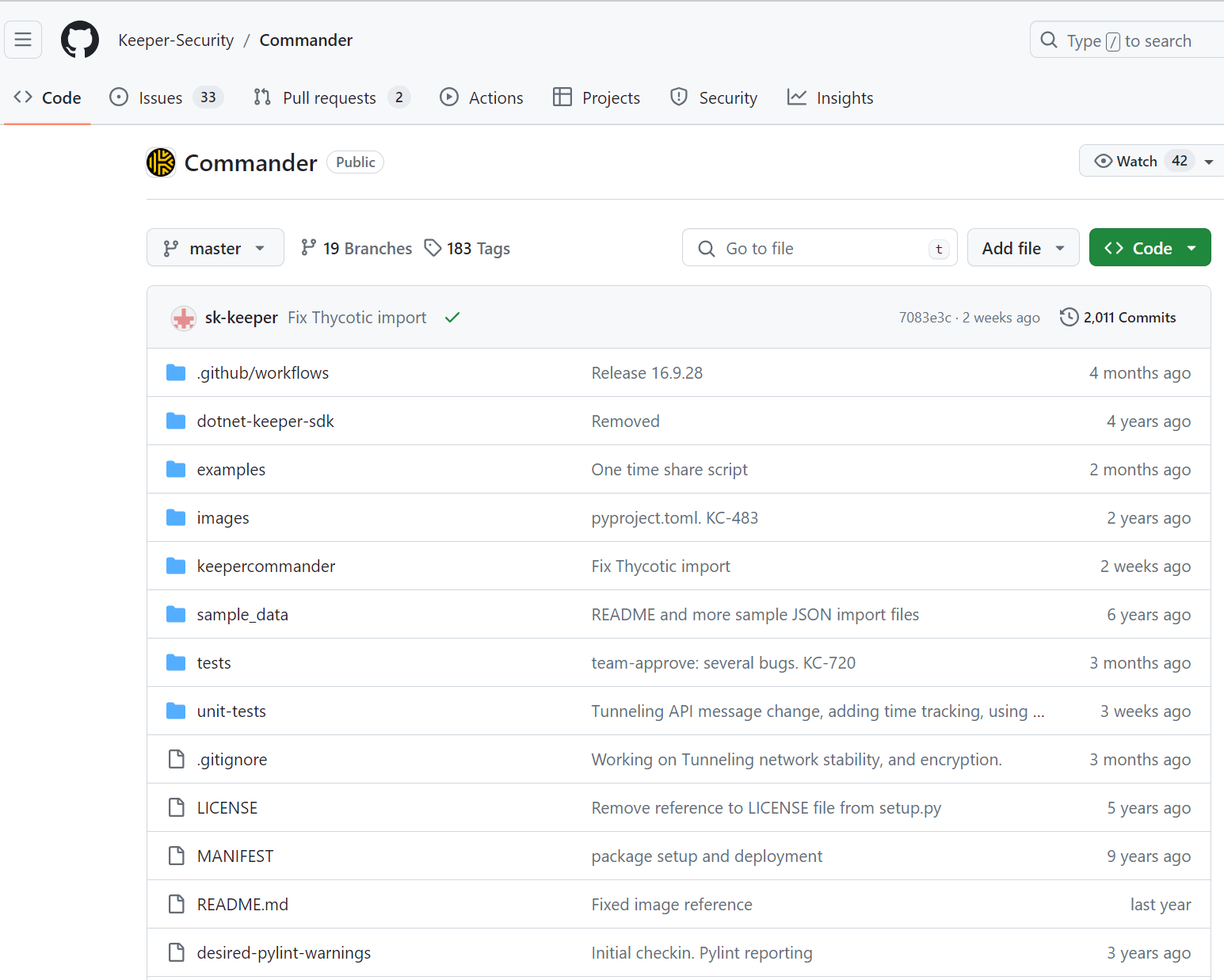Open the Keeper-Security organization link

[x=176, y=40]
